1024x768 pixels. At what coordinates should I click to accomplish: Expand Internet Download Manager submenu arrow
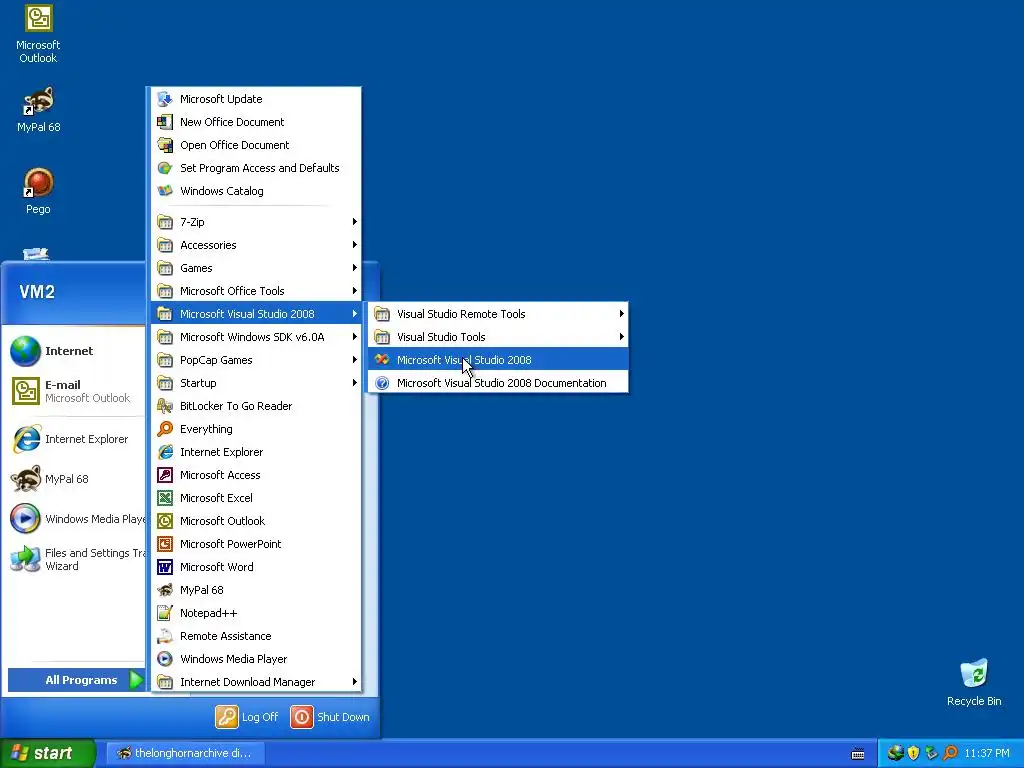[355, 682]
